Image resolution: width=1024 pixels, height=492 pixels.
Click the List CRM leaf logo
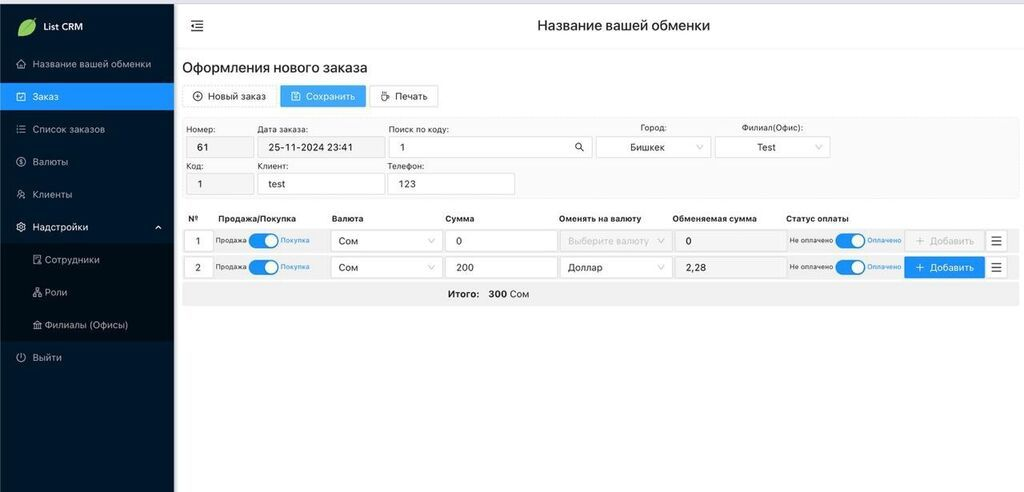pos(26,27)
